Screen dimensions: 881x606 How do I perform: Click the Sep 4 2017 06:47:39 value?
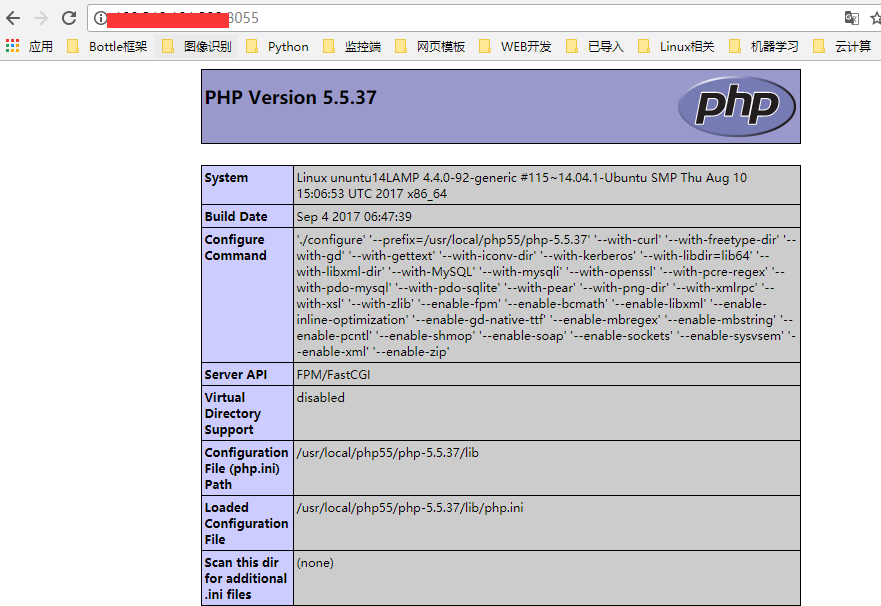coord(354,216)
